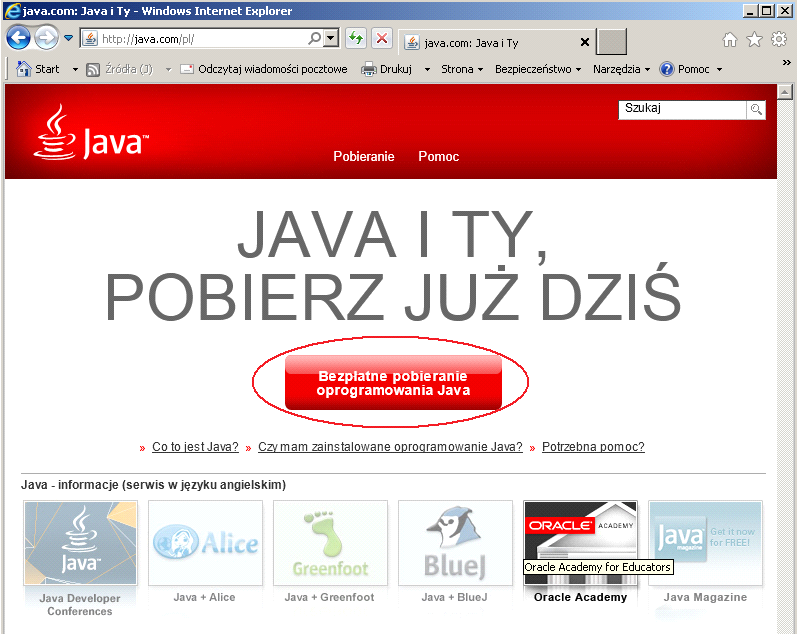The width and height of the screenshot is (797, 634).
Task: Expand the Start button dropdown arrow
Action: click(x=75, y=69)
